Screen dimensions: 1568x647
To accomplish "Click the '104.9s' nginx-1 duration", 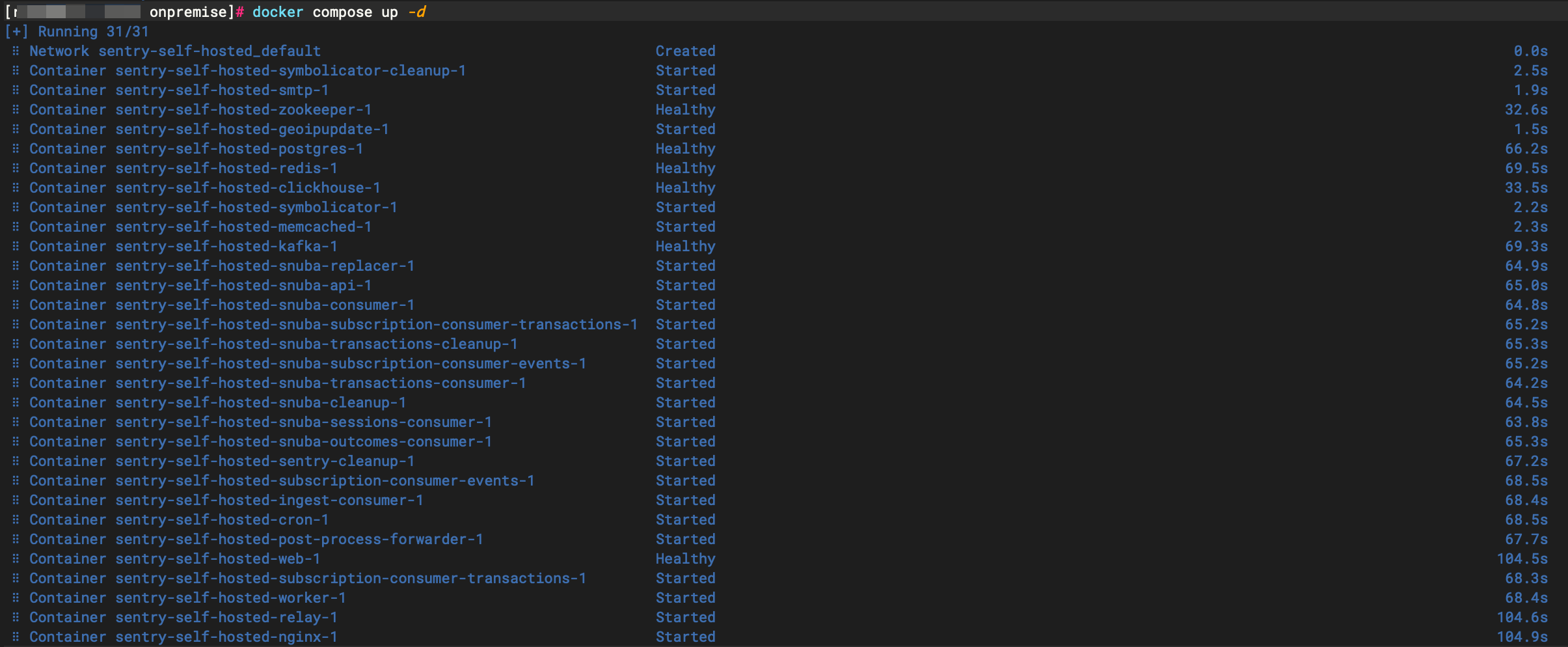I will [x=1522, y=637].
